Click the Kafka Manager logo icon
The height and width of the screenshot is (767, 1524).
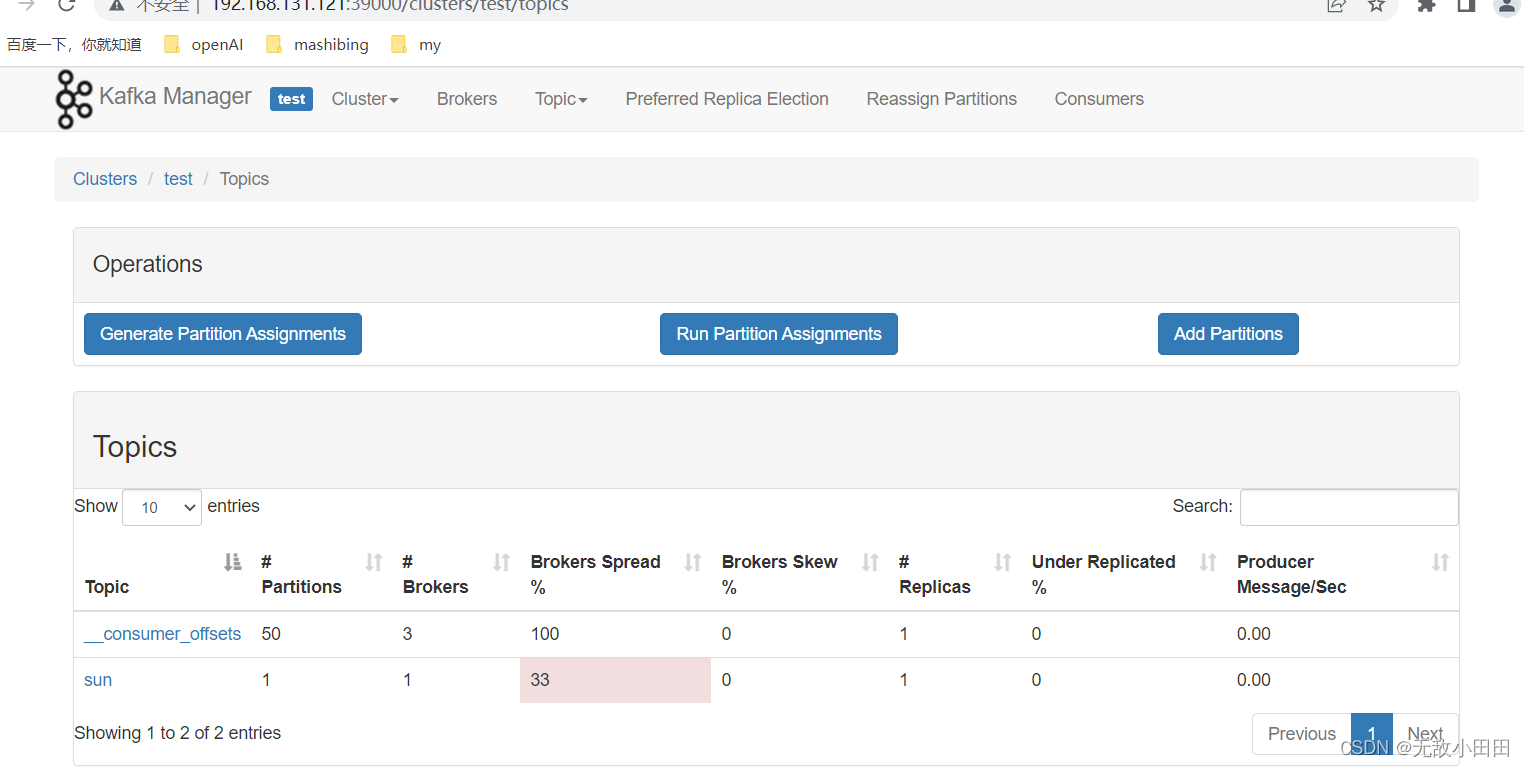(74, 99)
